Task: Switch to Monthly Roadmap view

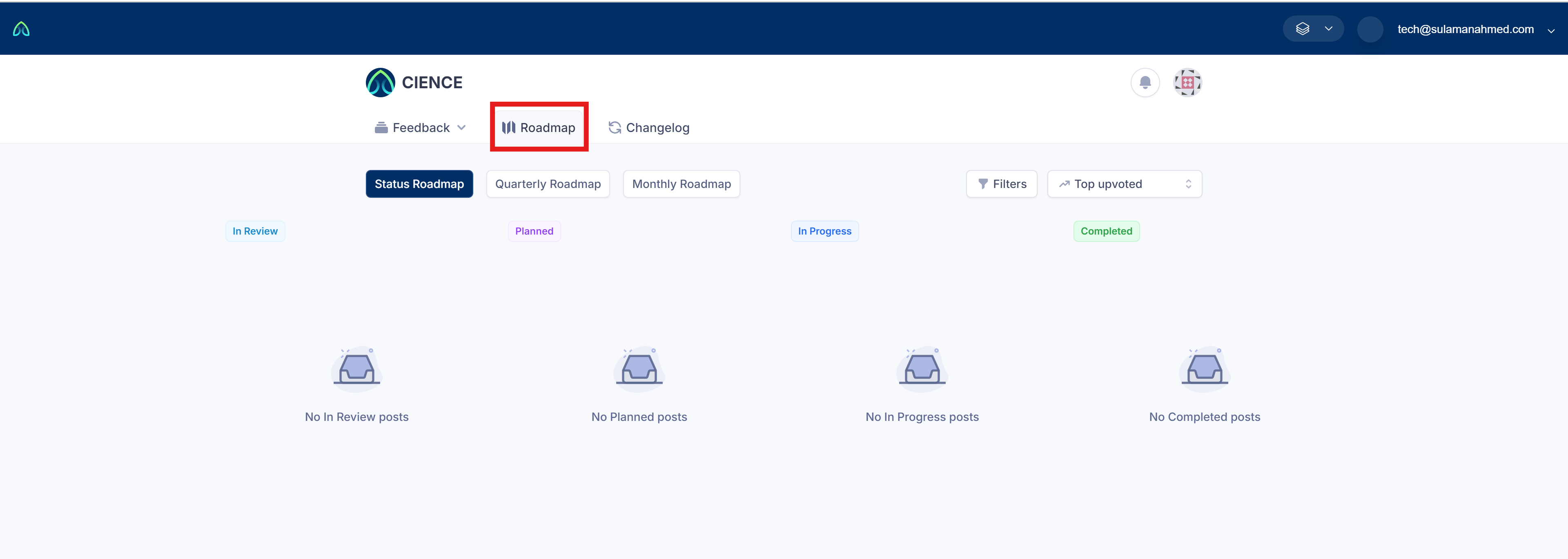Action: (x=681, y=184)
